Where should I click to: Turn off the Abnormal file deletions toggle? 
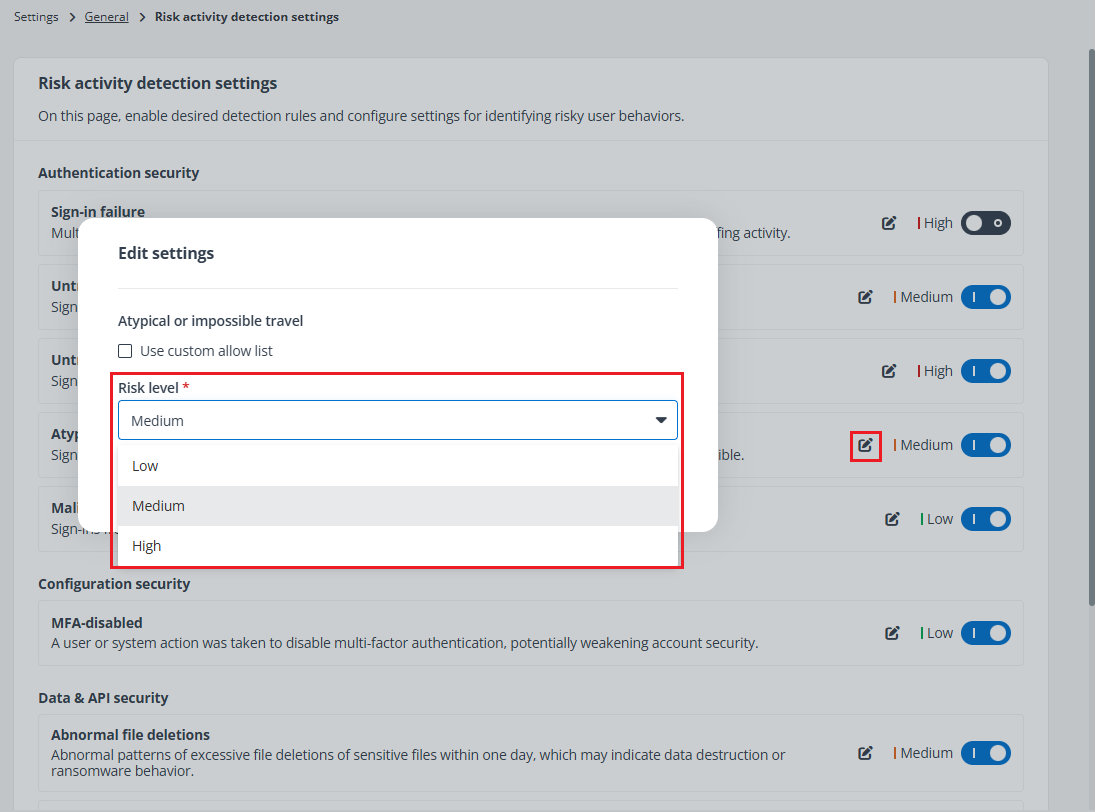coord(985,753)
